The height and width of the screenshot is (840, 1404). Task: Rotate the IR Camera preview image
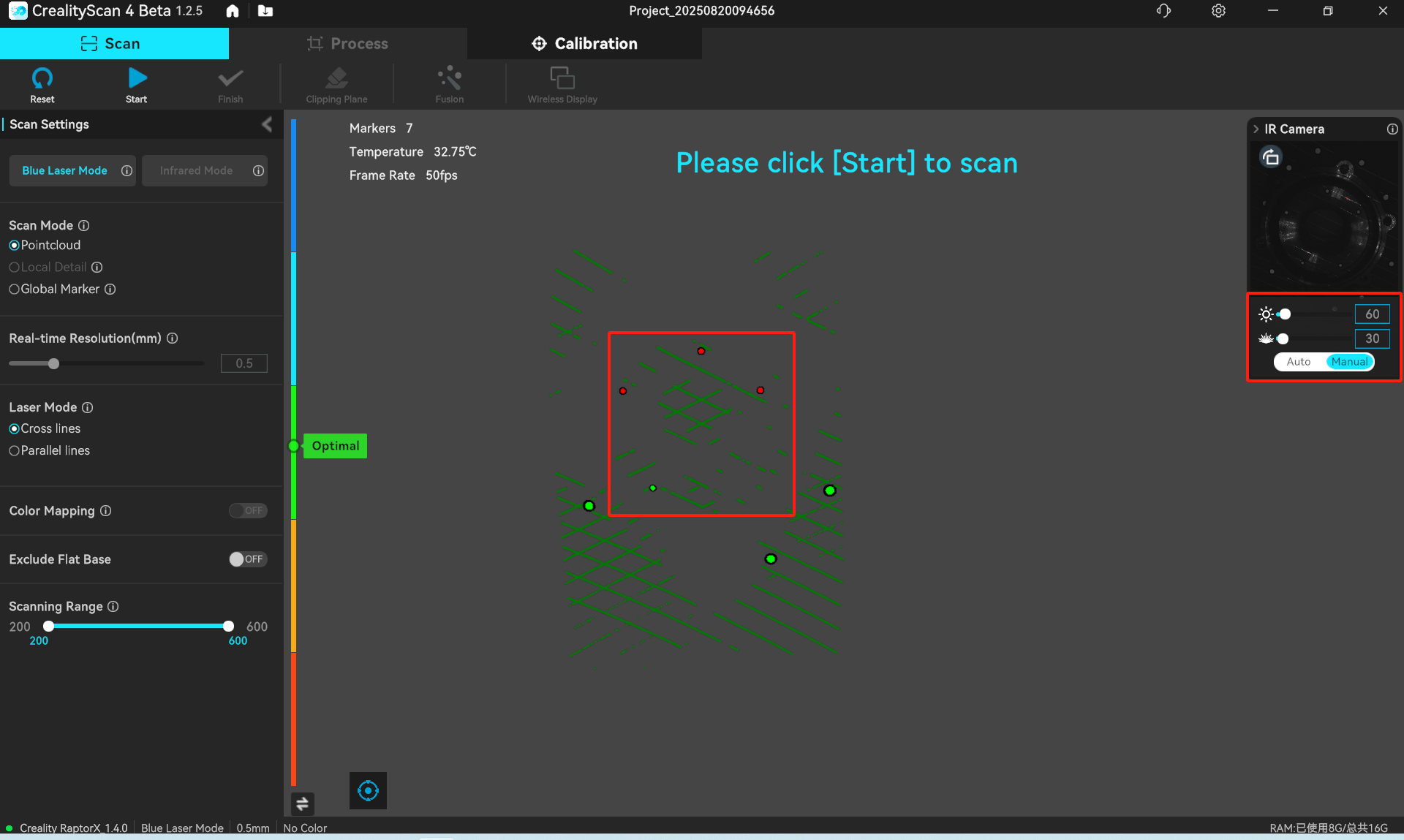[x=1271, y=156]
